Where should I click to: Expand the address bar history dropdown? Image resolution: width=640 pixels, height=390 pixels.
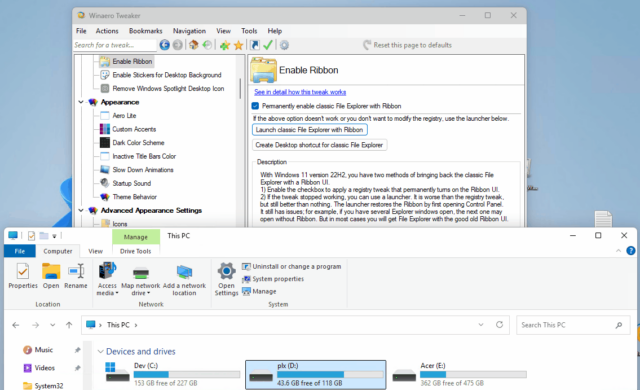click(481, 325)
